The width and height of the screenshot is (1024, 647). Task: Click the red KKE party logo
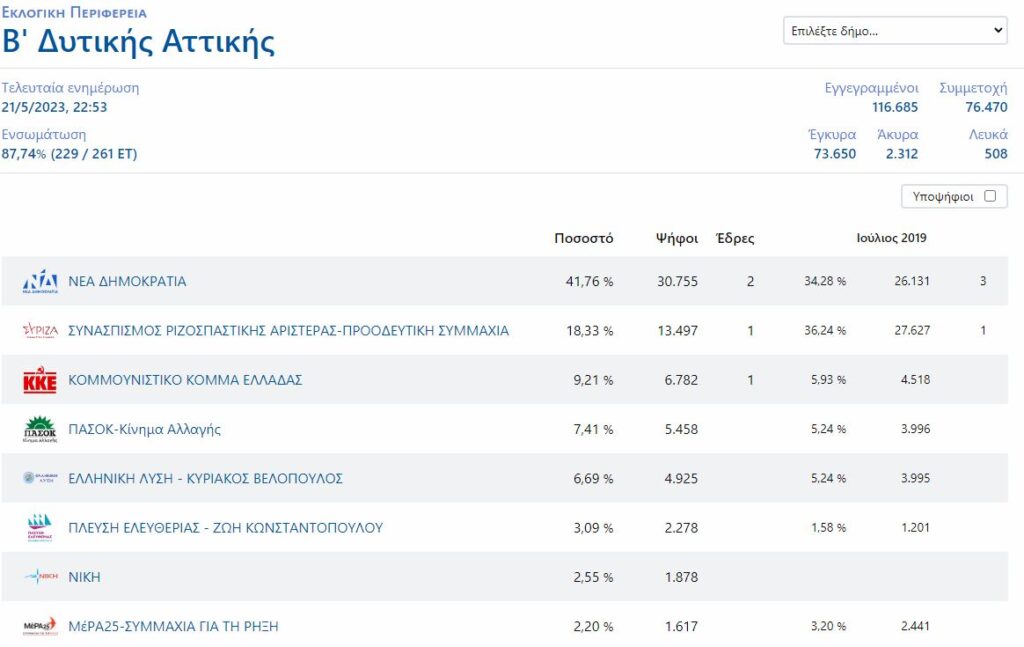point(40,380)
